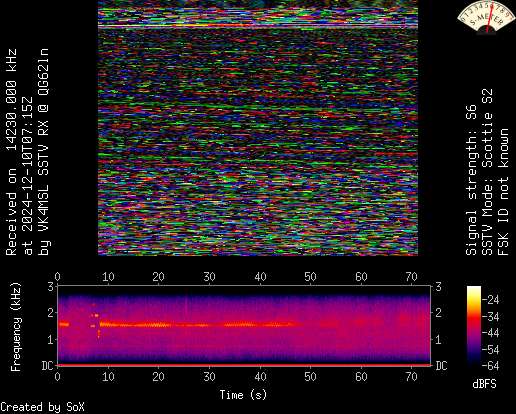This screenshot has height=414, width=516.
Task: Click the timestamp 2024-12-10T07:15Z text
Action: (x=28, y=176)
